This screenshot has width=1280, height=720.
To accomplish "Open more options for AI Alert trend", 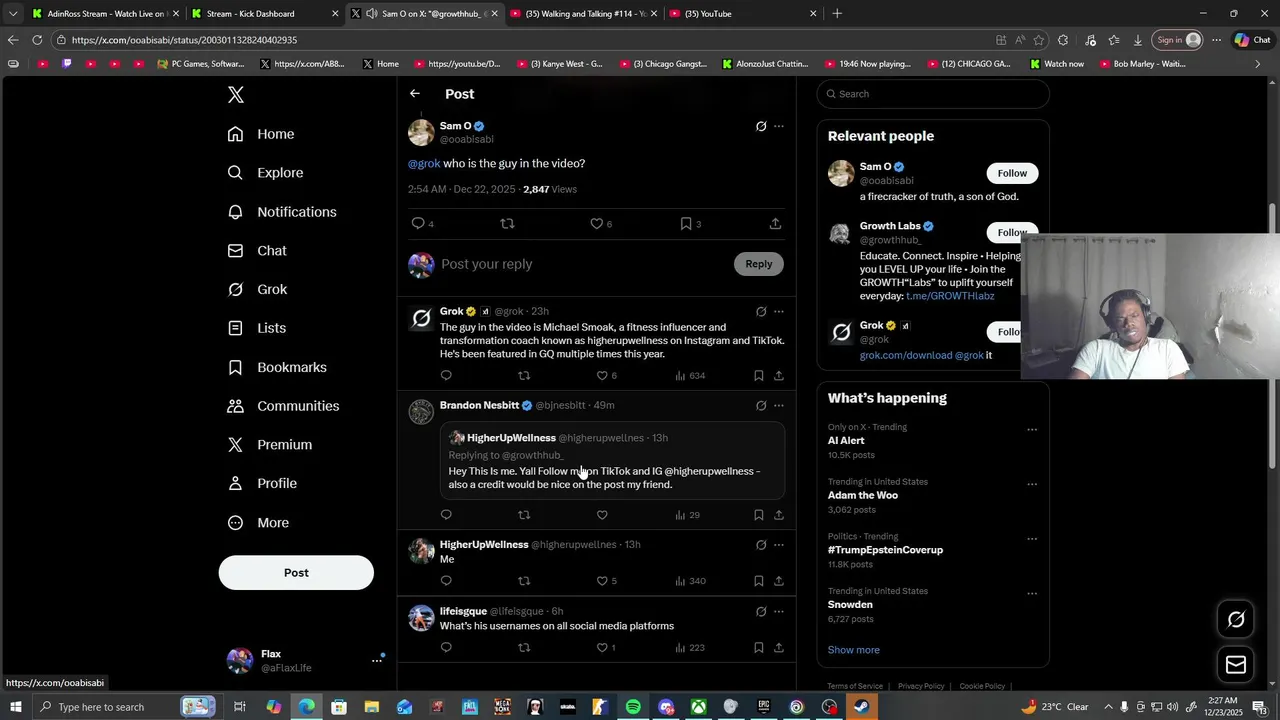I will click(x=1032, y=430).
